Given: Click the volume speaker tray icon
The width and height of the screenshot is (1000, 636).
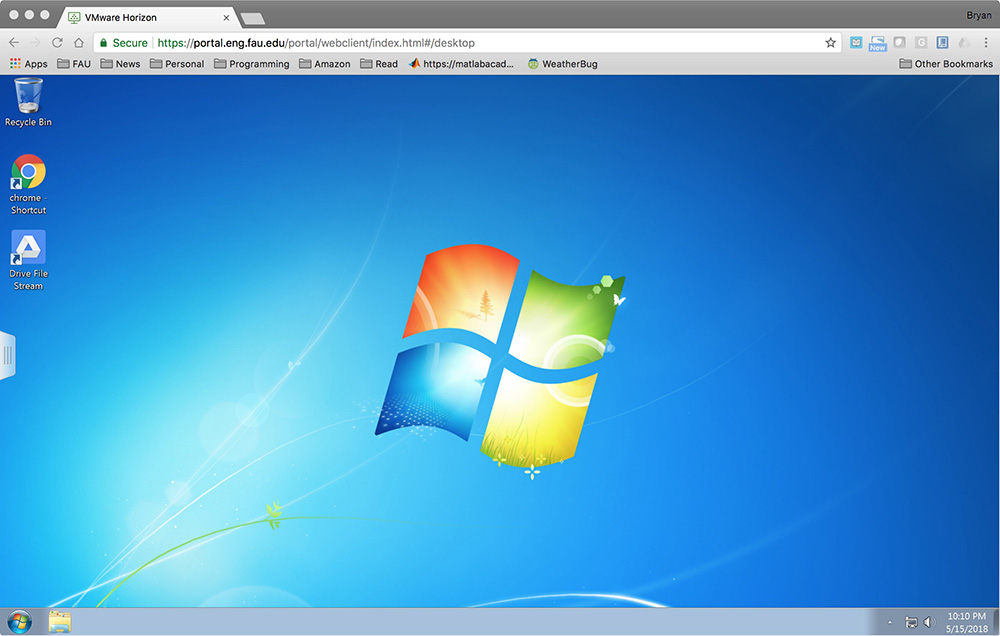Looking at the screenshot, I should 929,622.
